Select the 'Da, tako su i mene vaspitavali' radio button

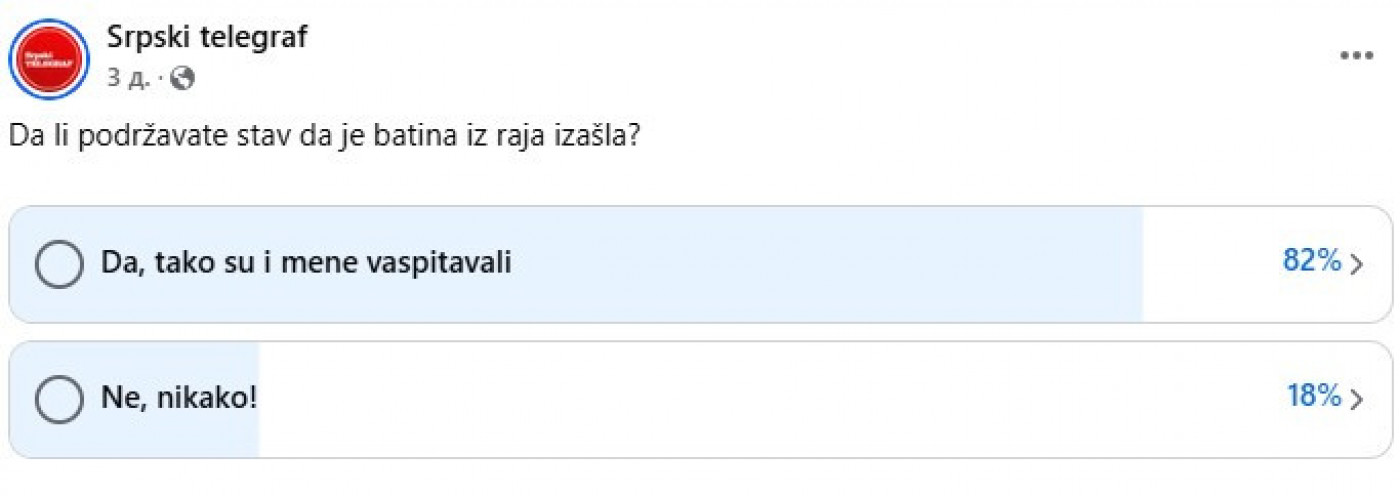[59, 264]
